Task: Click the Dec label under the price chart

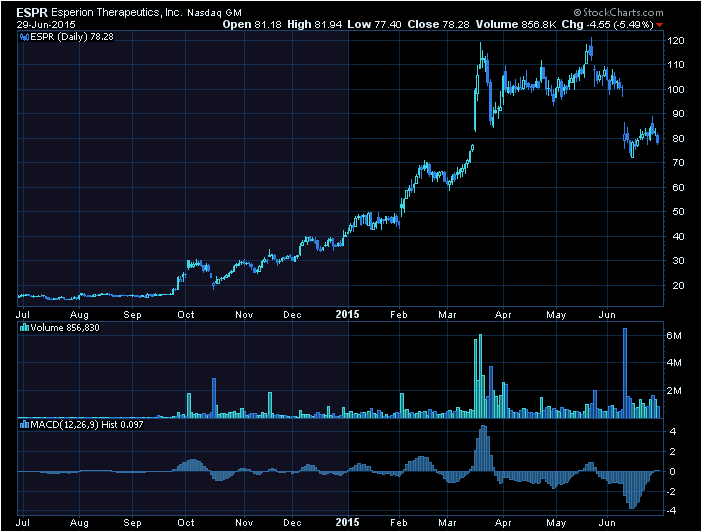Action: [292, 315]
